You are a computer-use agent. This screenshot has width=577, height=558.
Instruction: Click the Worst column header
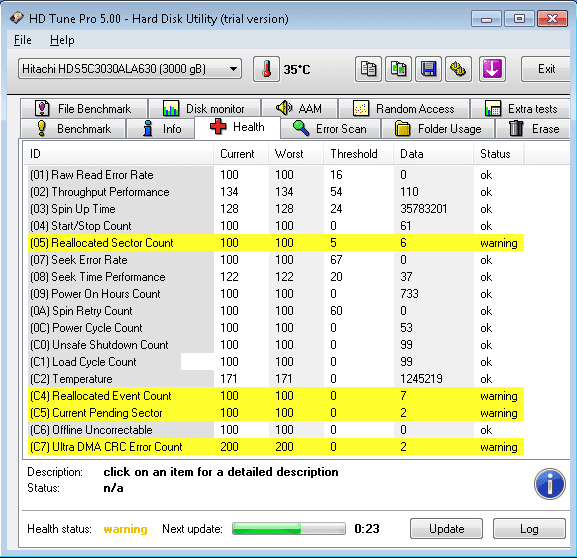pyautogui.click(x=296, y=153)
